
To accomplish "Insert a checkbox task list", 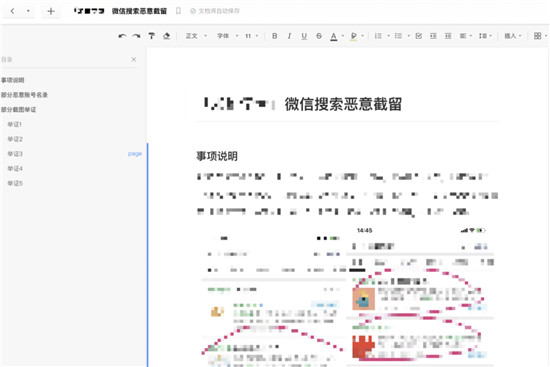I will [x=418, y=36].
